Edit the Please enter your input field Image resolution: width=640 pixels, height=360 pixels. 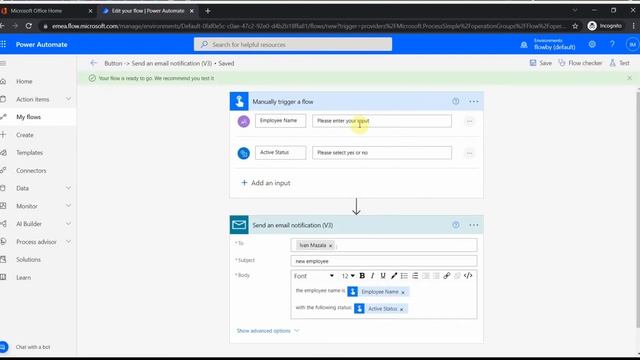tap(382, 121)
